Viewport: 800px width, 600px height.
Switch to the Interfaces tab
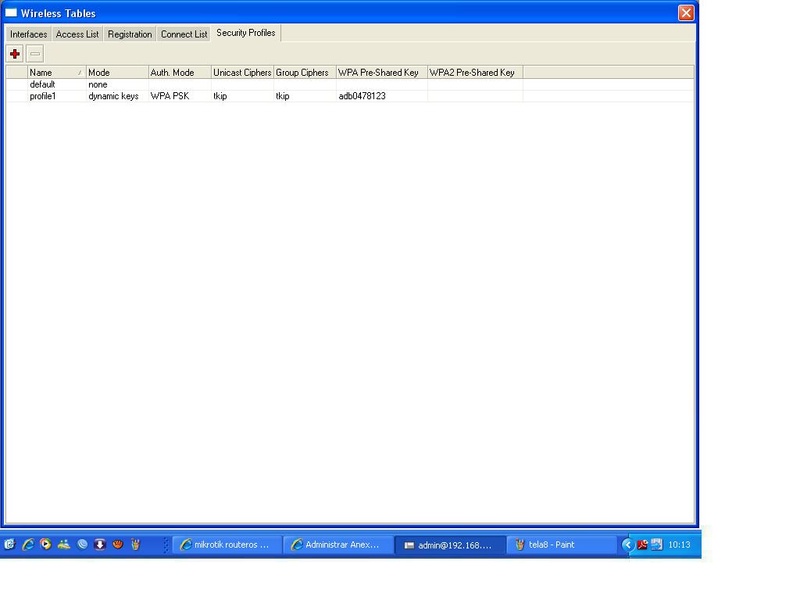click(29, 34)
